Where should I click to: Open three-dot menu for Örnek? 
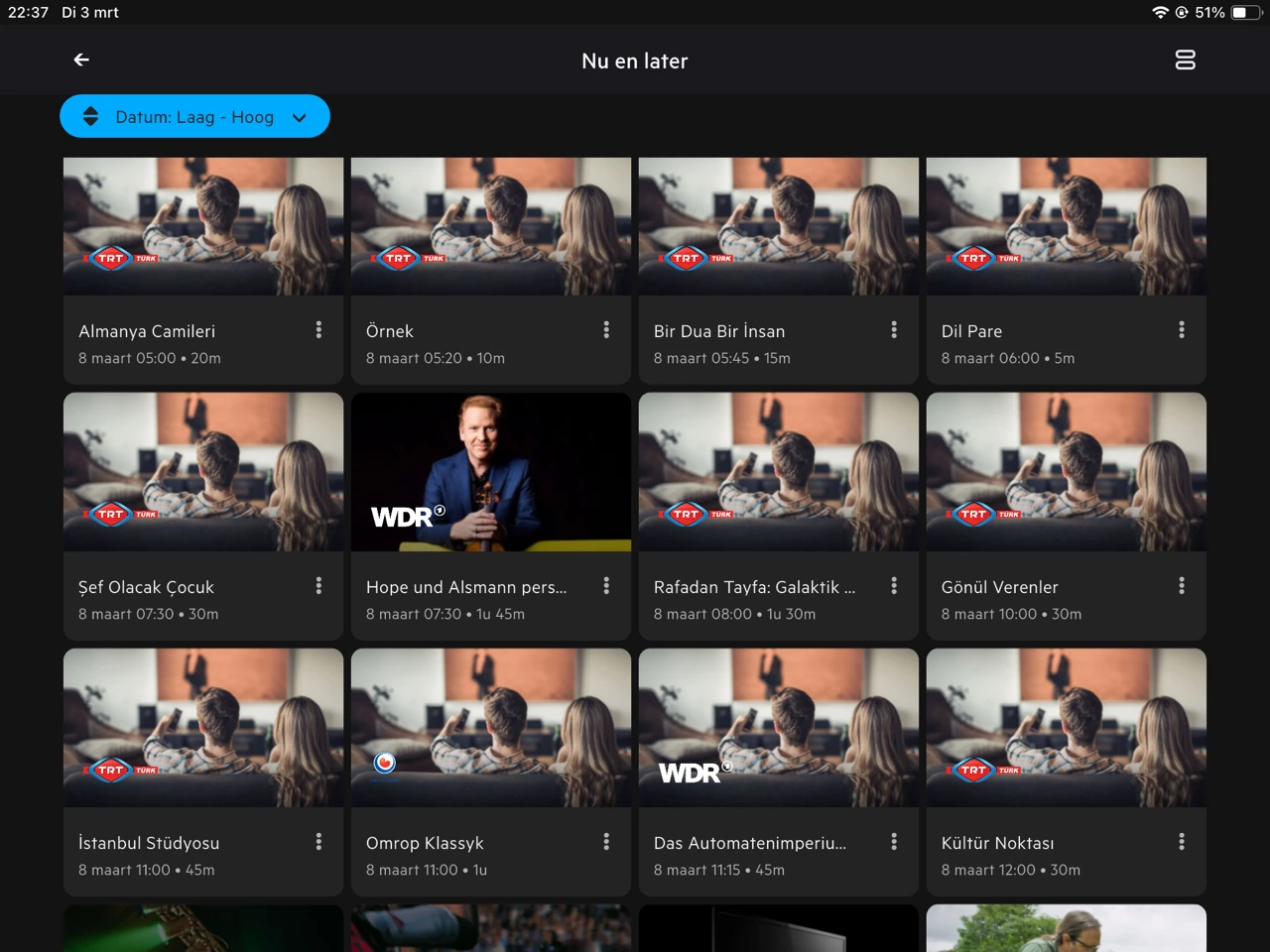tap(606, 330)
